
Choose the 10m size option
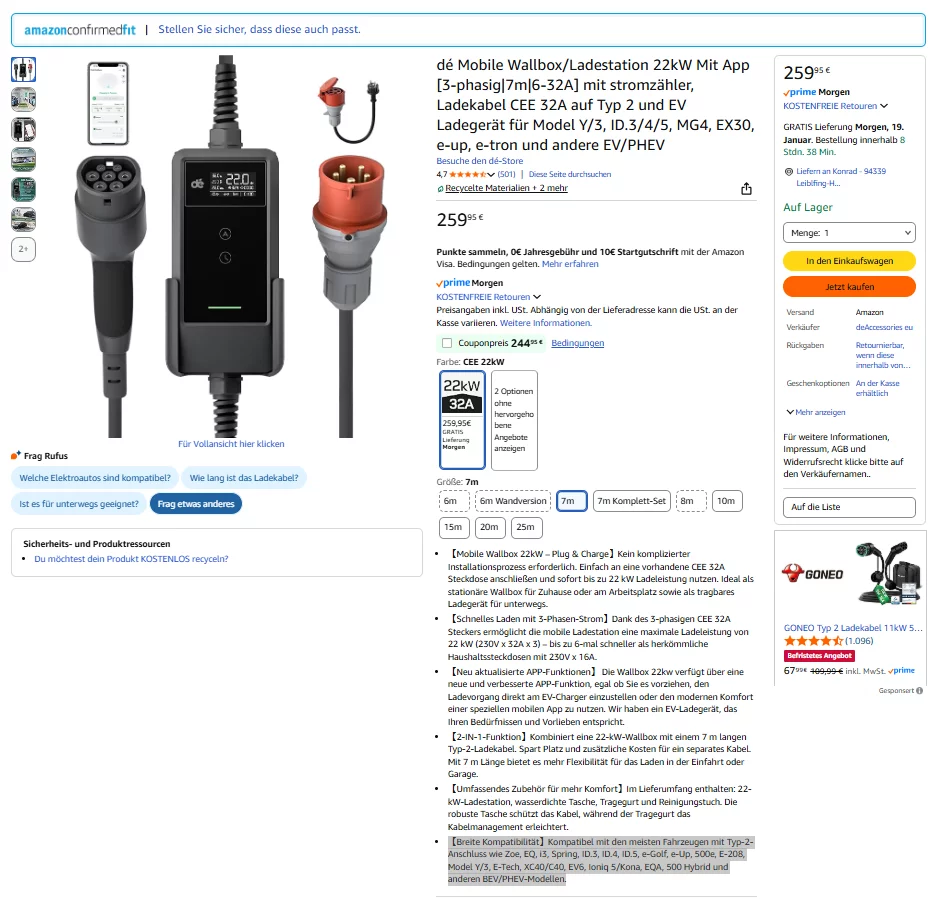point(726,501)
